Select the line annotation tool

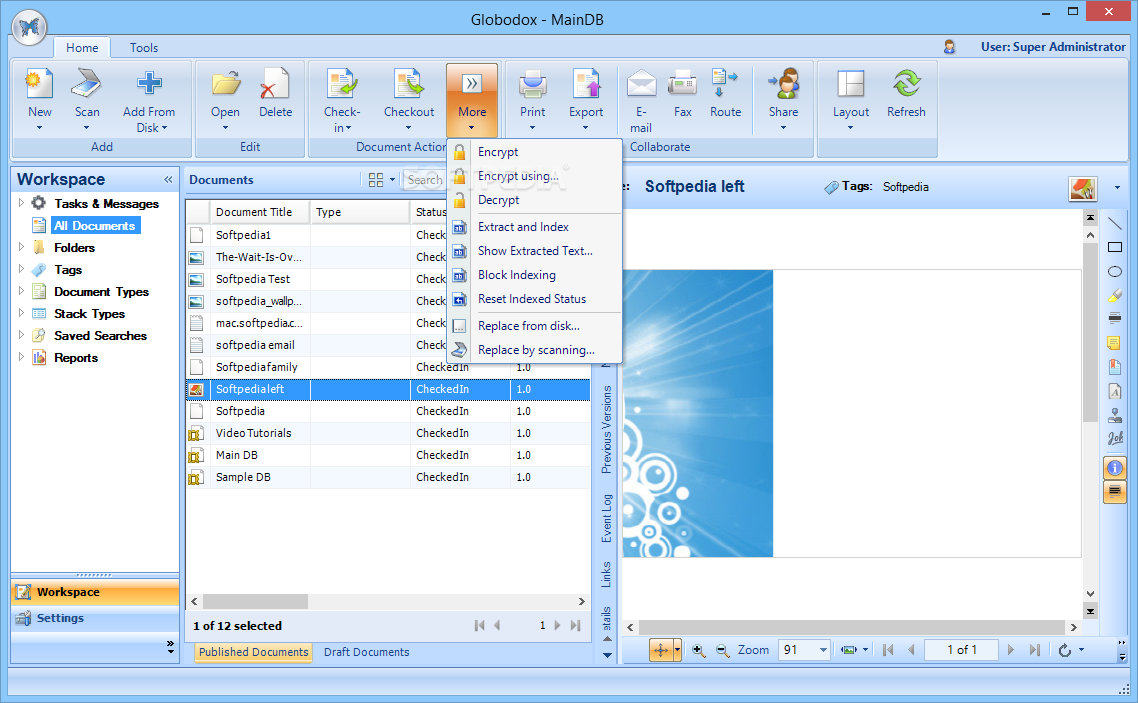[x=1115, y=223]
